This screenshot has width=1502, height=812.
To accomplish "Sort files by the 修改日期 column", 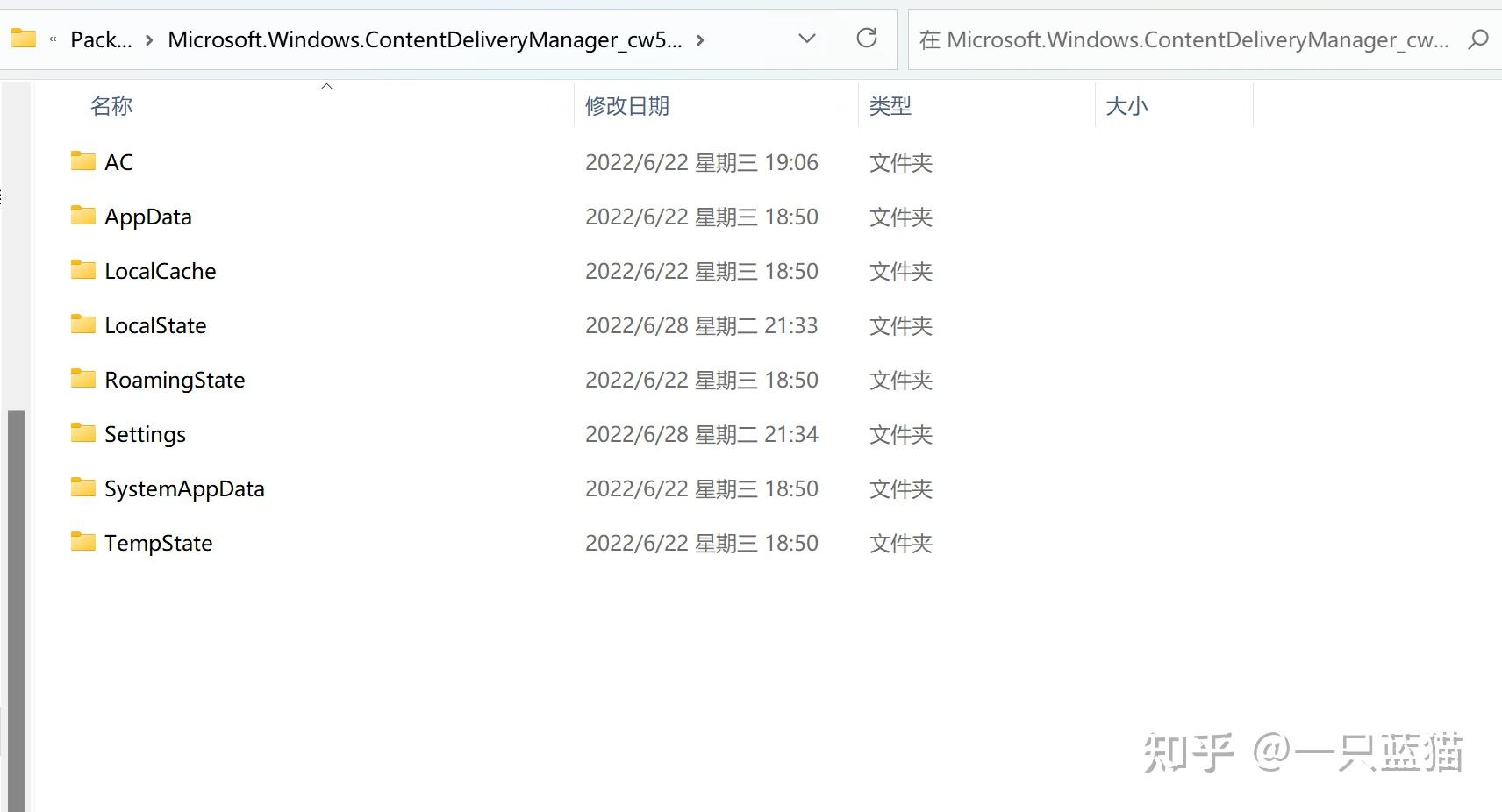I will point(626,105).
